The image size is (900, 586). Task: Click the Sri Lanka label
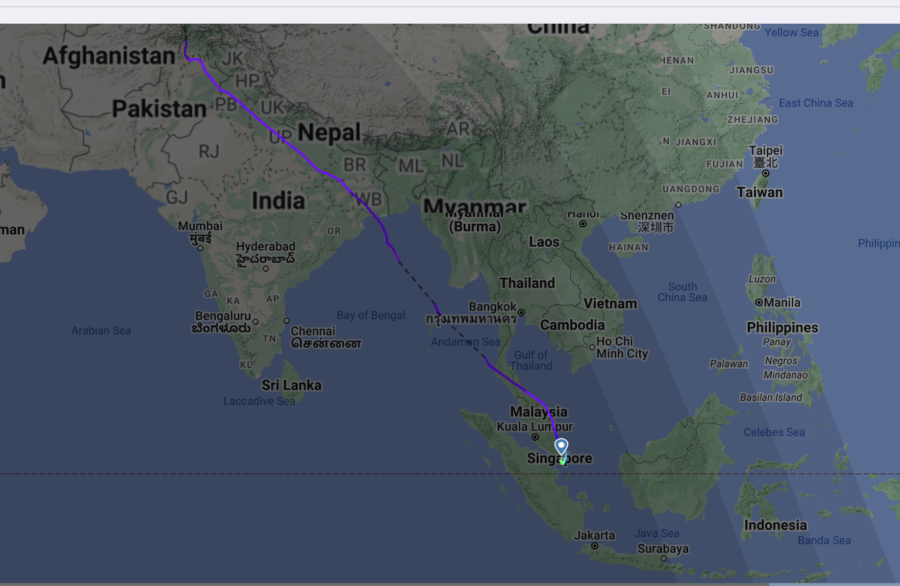(x=292, y=385)
